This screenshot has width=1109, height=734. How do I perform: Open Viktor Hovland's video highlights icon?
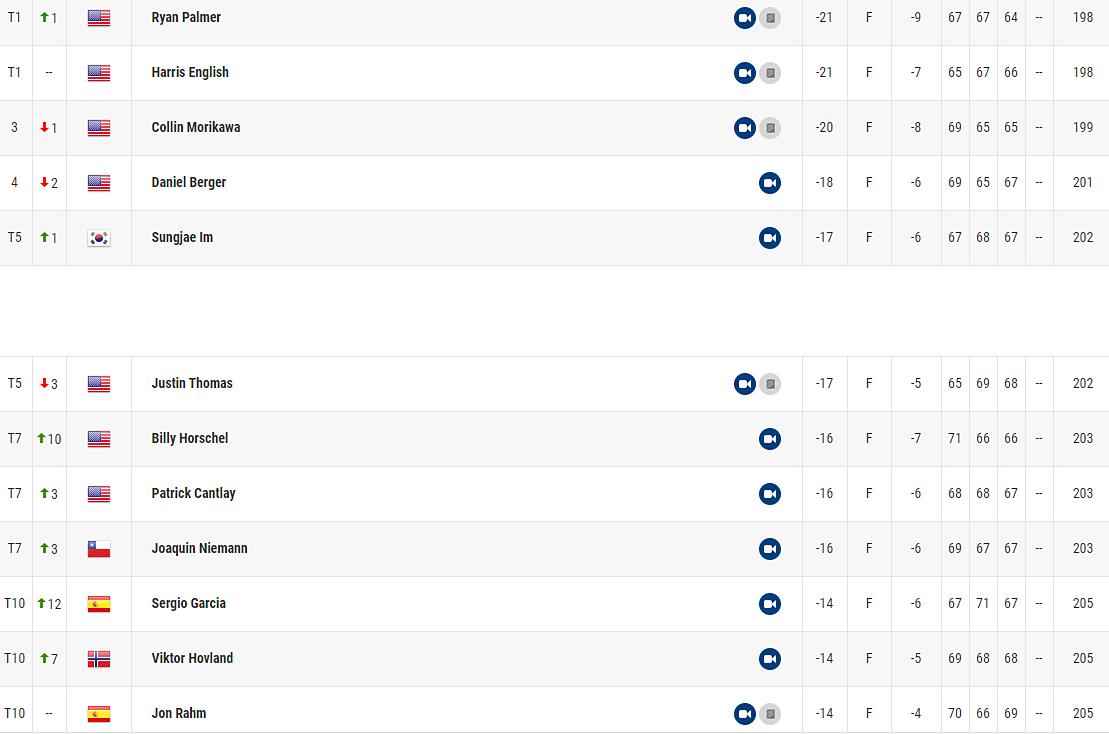coord(769,659)
